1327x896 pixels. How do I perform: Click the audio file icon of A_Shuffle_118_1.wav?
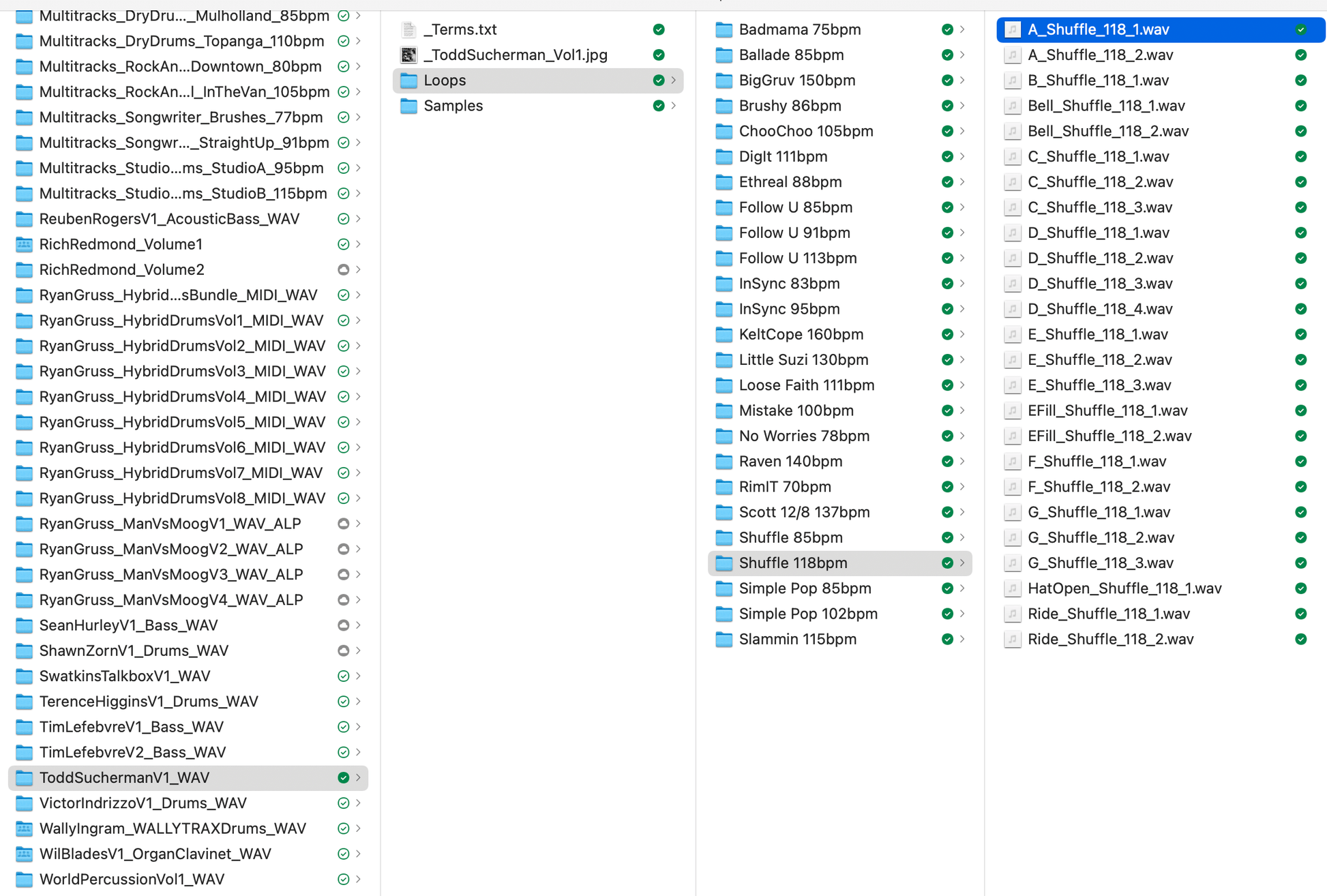[x=1013, y=29]
